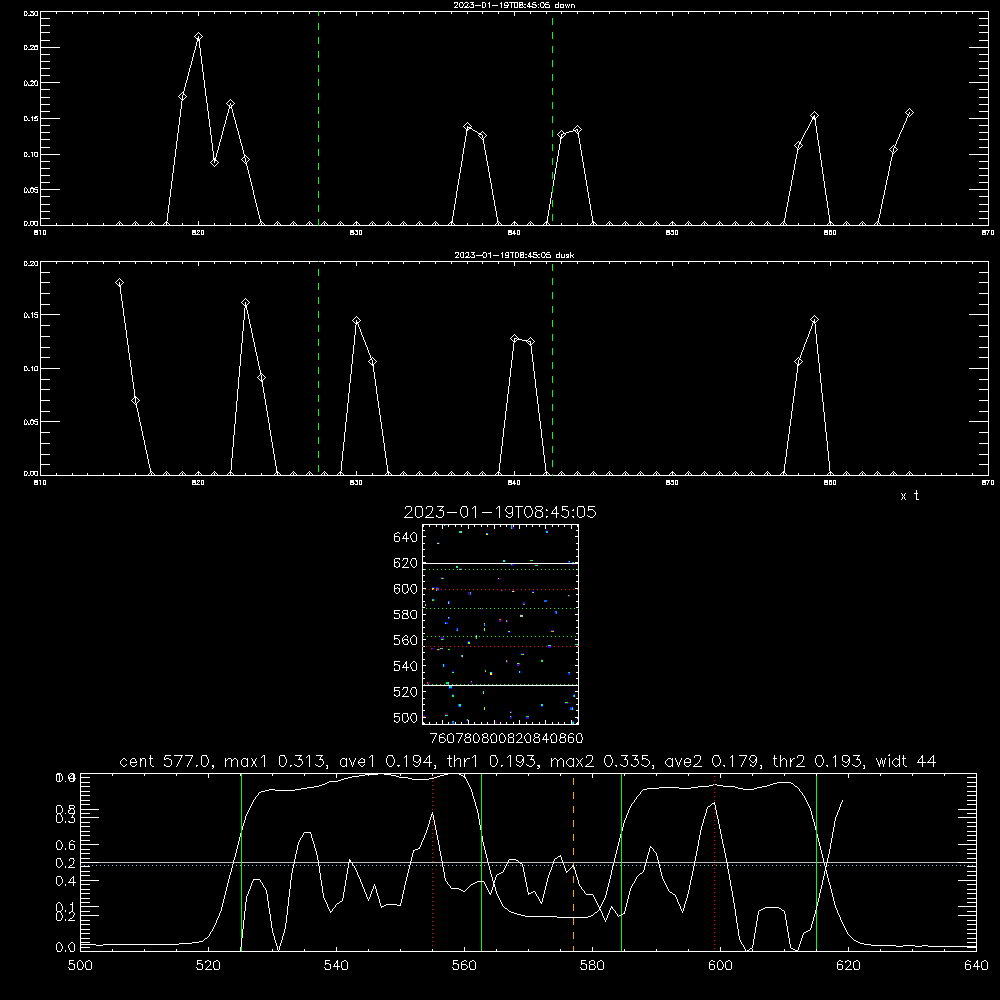The image size is (1000, 1000).
Task: Click the 'x t' label below dusk plot
Action: click(909, 496)
